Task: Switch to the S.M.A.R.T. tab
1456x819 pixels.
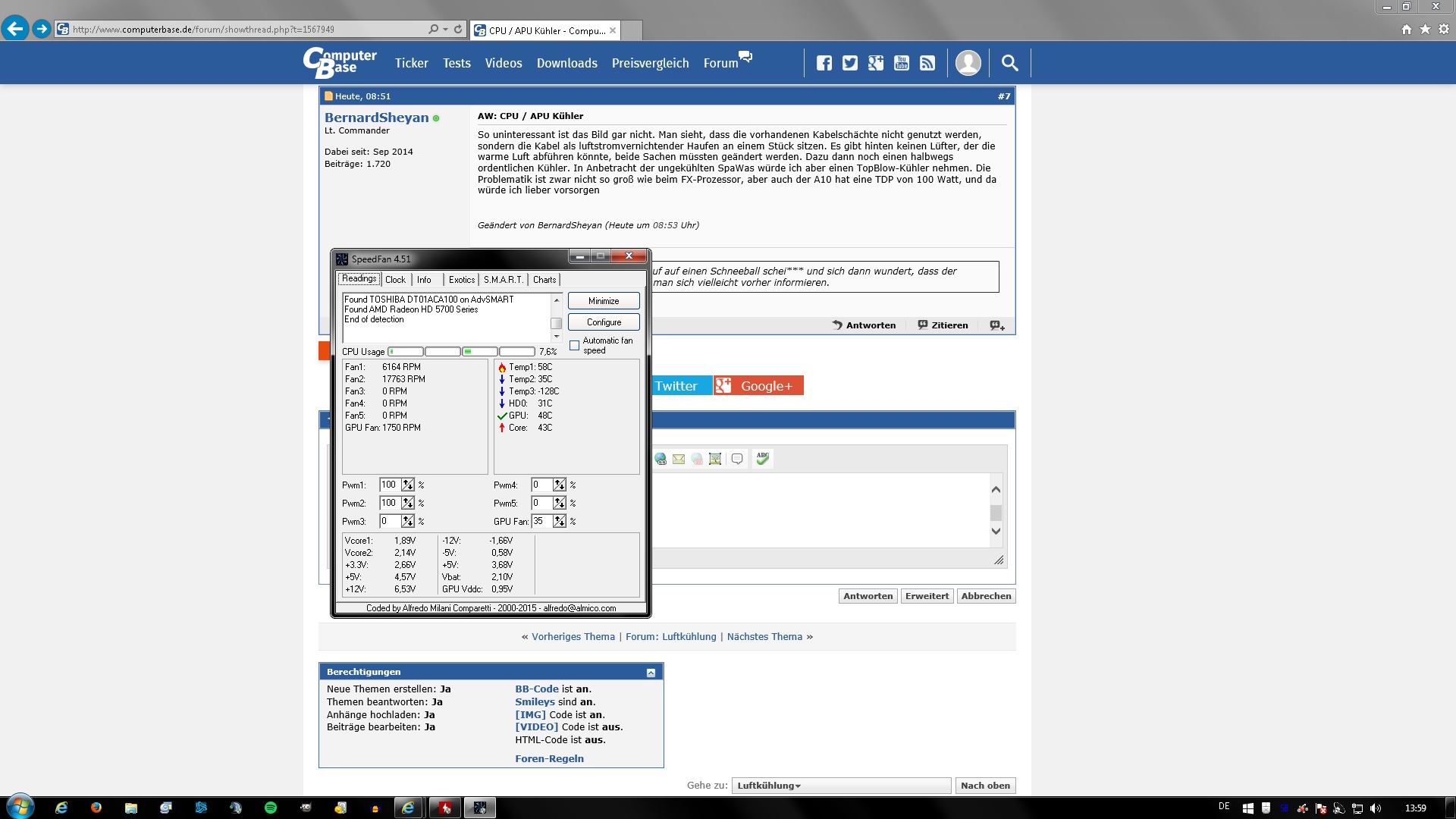Action: (x=504, y=280)
